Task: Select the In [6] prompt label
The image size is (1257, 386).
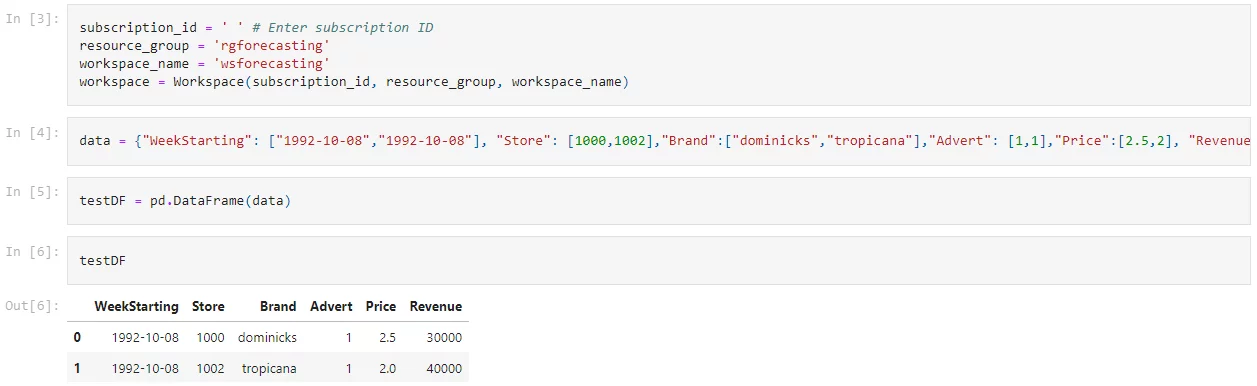Action: coord(33,251)
